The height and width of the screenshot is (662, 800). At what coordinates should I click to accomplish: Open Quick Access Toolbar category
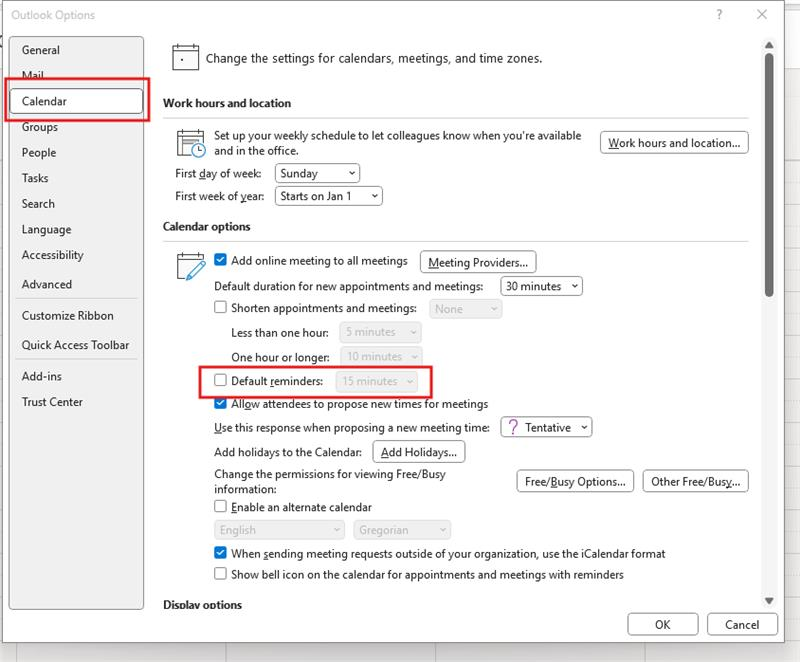click(x=76, y=345)
